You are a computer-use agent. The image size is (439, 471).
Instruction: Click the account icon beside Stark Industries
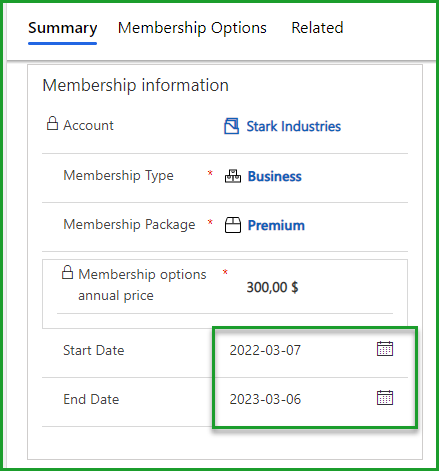point(231,126)
